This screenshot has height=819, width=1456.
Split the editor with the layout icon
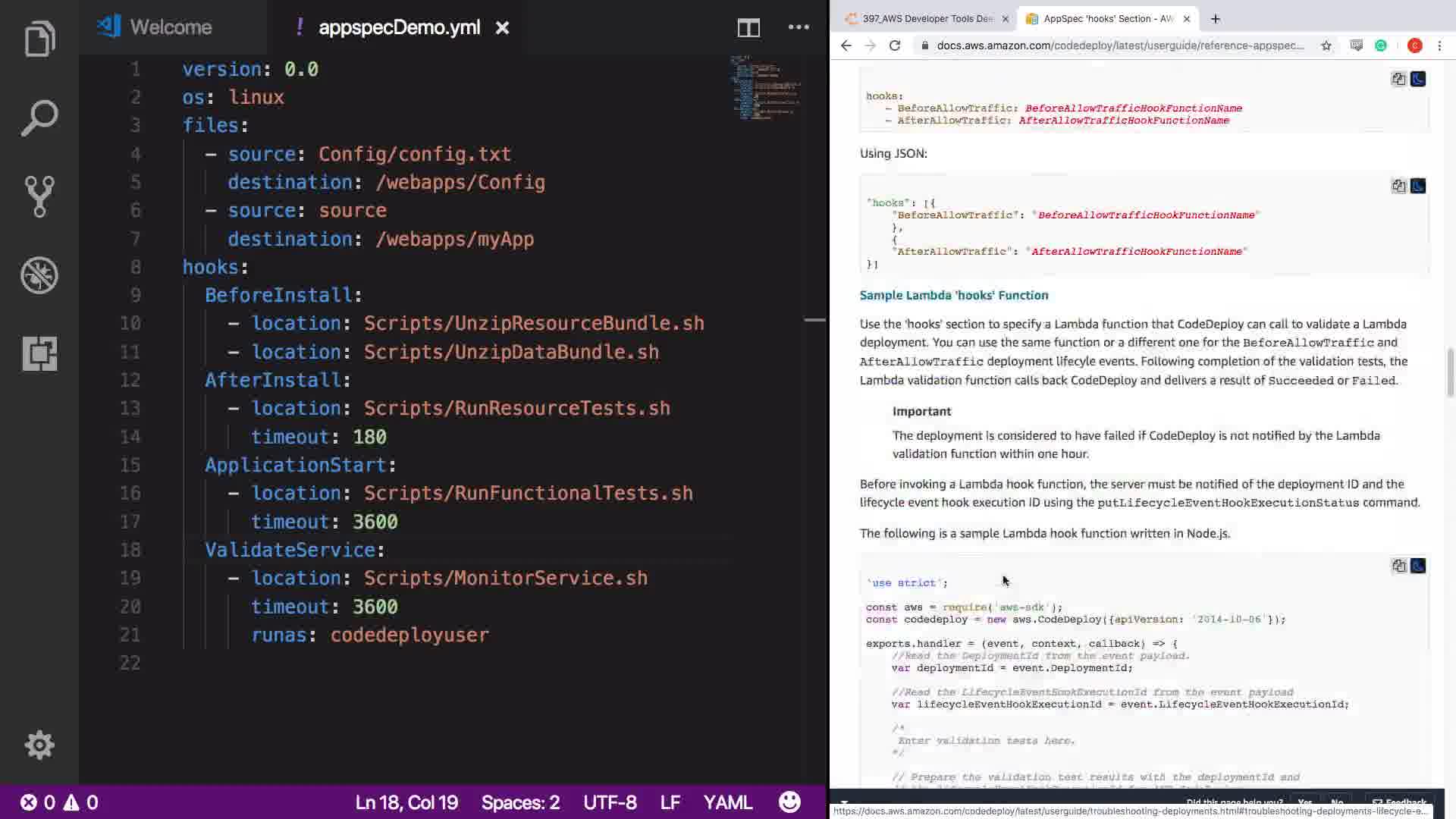coord(748,28)
